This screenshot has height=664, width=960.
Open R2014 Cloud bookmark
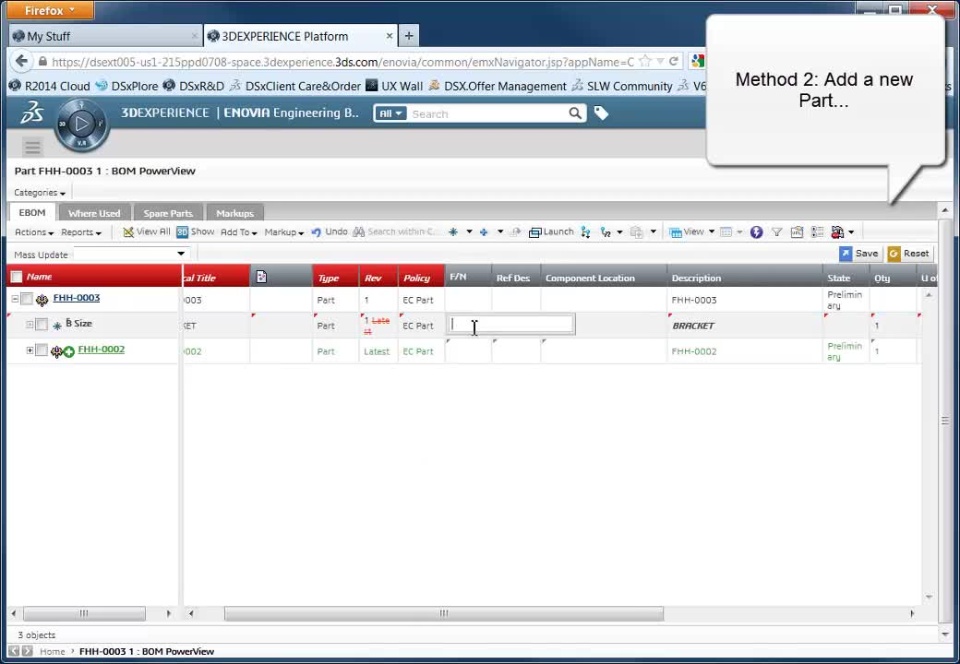tap(50, 86)
